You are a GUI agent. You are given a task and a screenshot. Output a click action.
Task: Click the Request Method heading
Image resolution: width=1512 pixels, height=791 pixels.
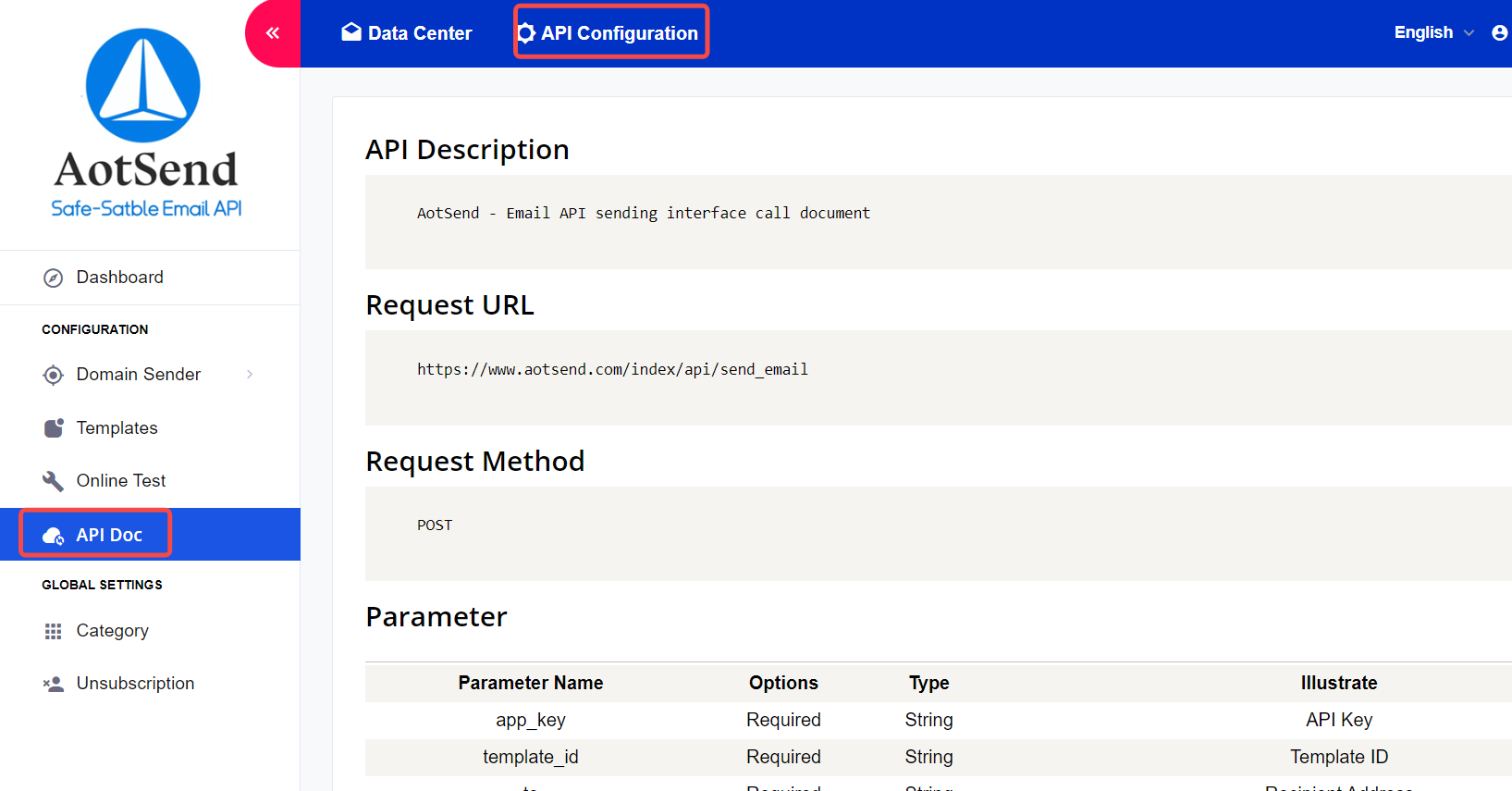click(x=474, y=461)
